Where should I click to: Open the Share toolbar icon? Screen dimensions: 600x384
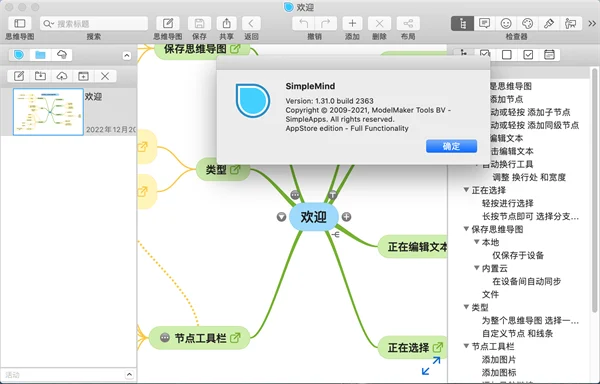coord(227,24)
